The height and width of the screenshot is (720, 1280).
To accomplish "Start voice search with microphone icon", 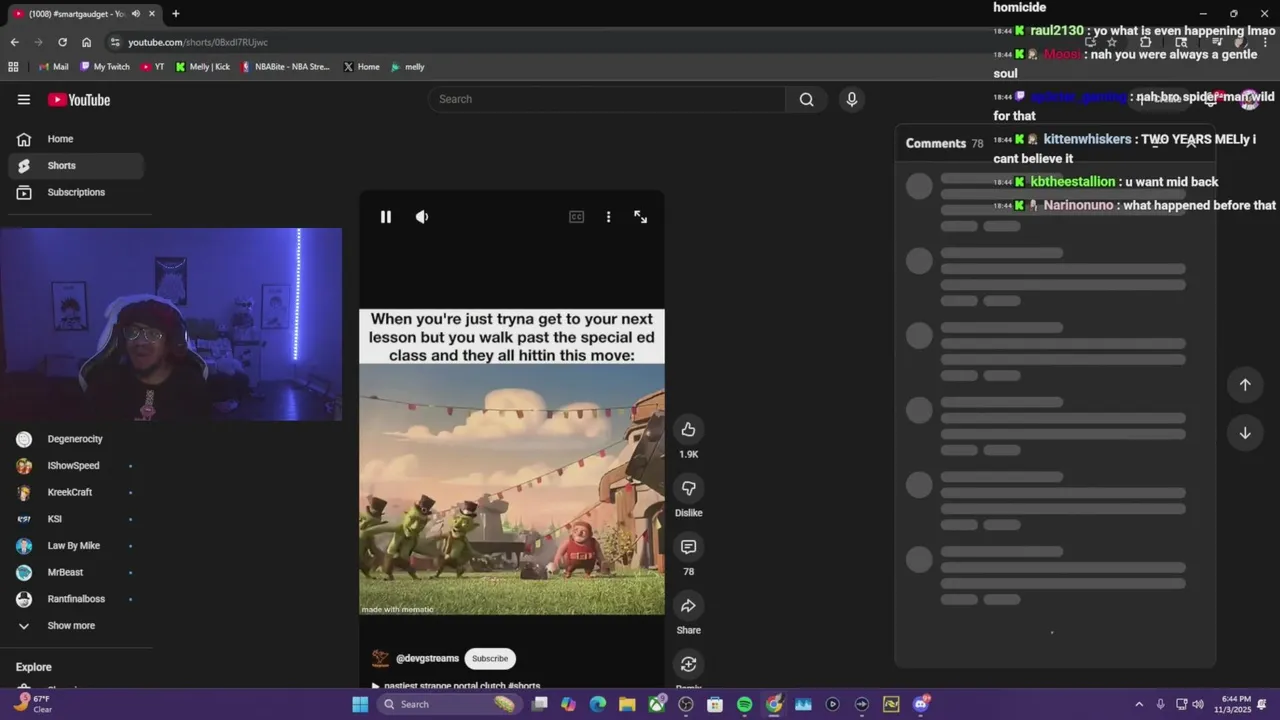I will coord(851,99).
